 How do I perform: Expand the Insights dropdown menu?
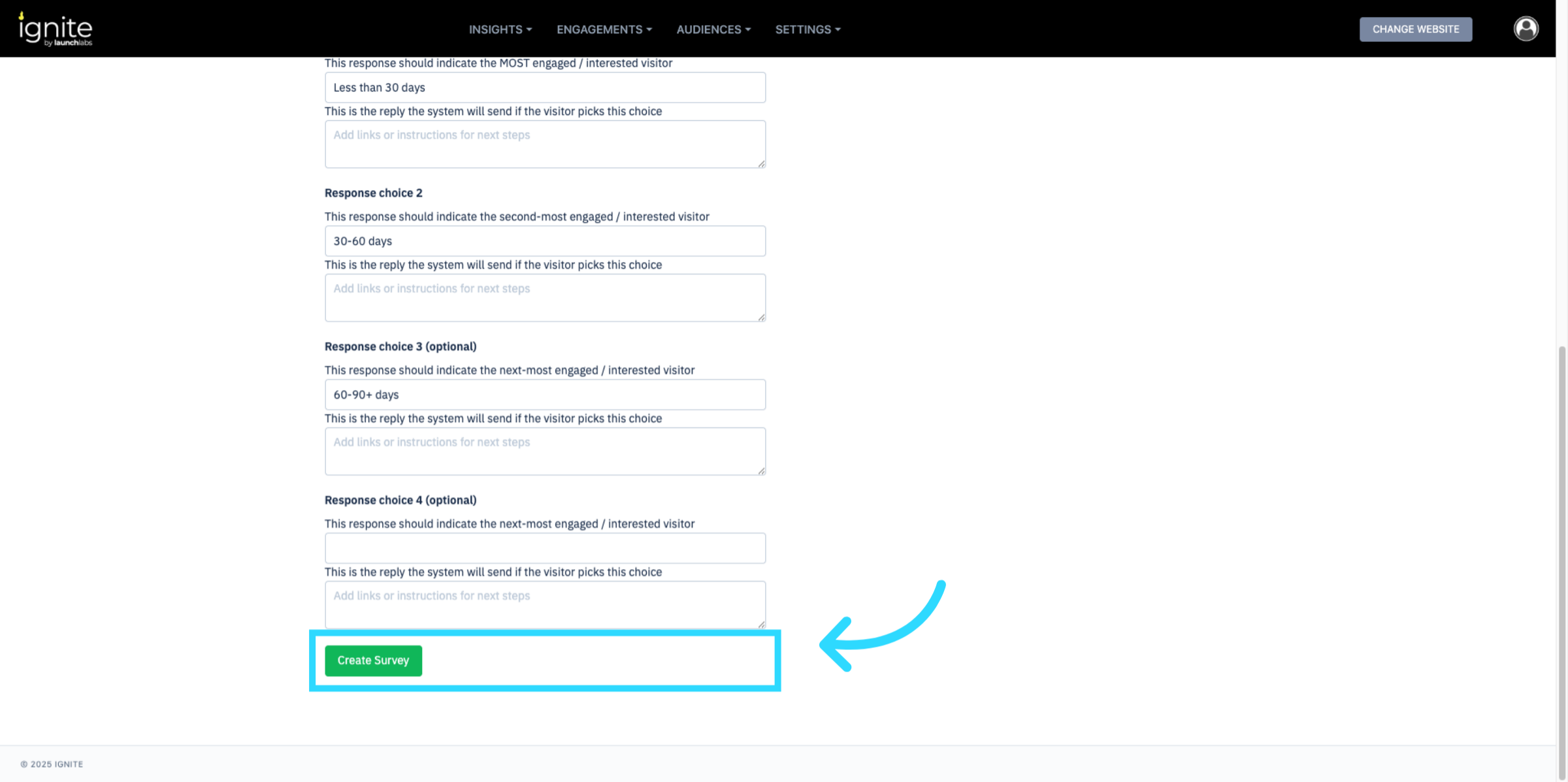(500, 29)
